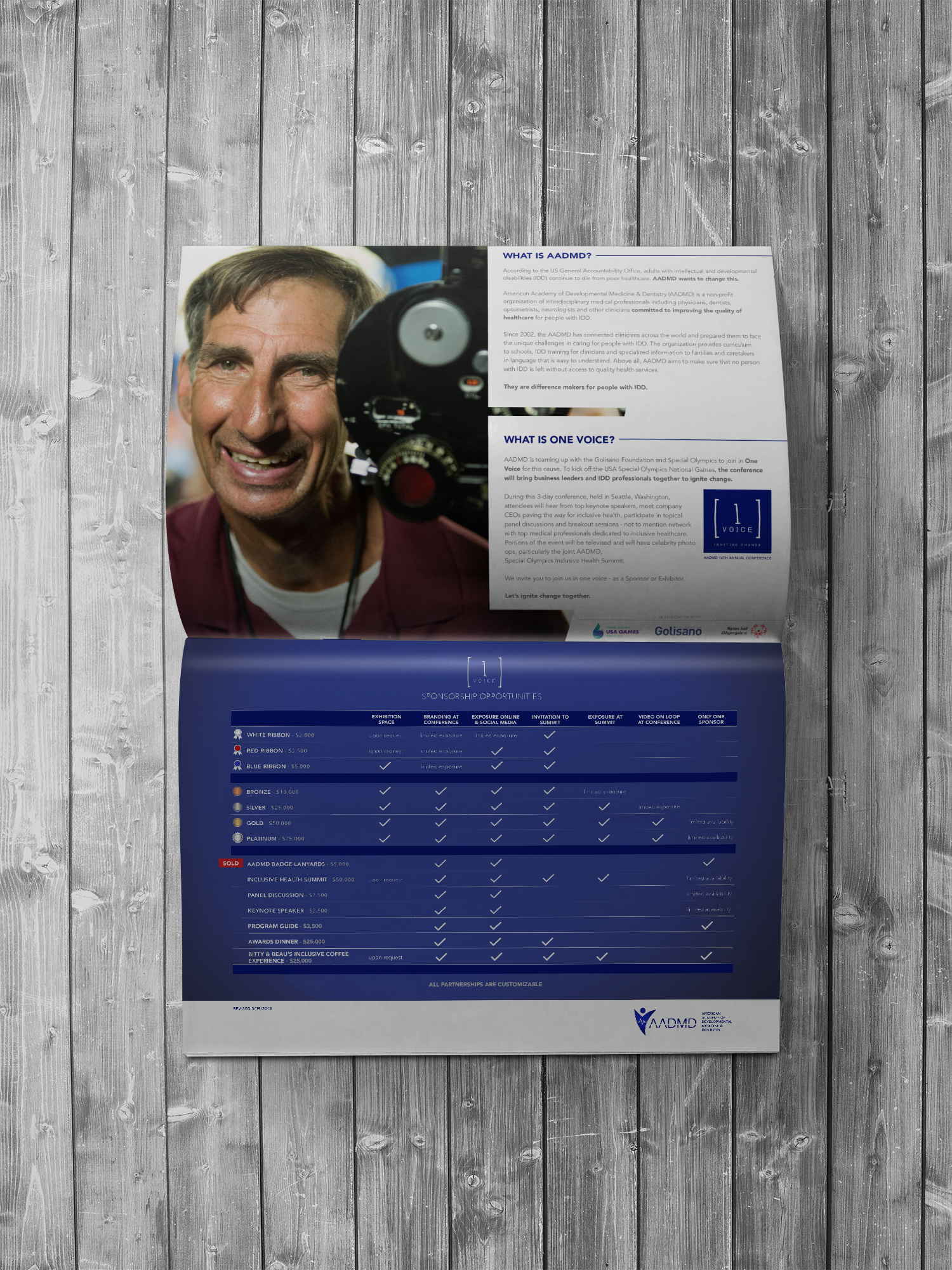Click "Let's ignite change together." line
The height and width of the screenshot is (1270, 952).
tap(547, 596)
